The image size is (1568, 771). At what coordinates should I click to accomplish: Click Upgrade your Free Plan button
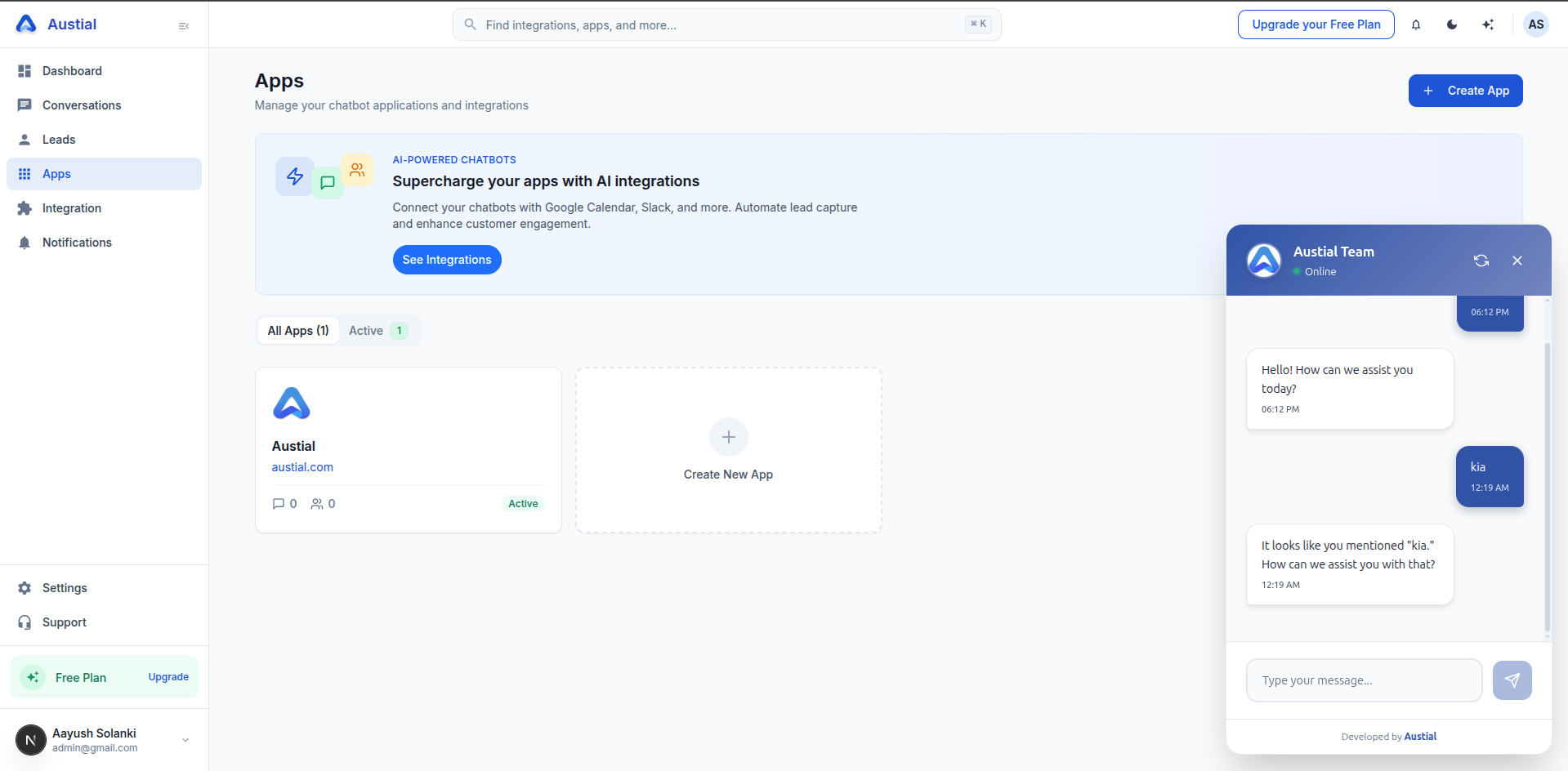coord(1316,25)
